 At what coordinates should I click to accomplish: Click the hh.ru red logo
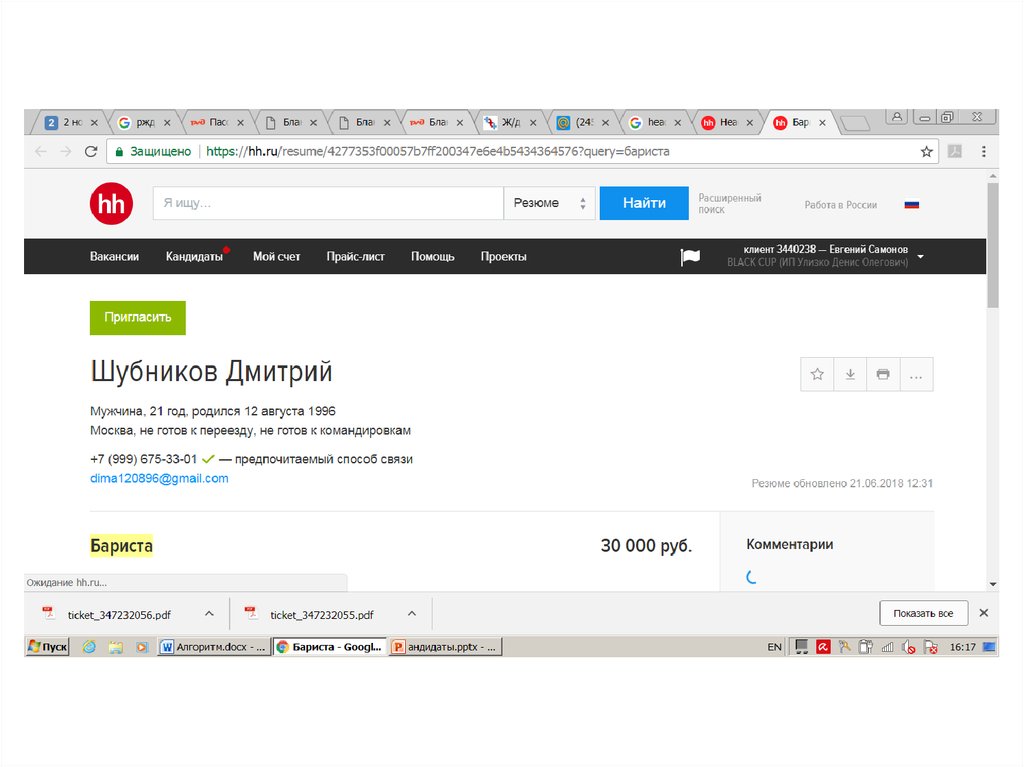click(x=111, y=203)
